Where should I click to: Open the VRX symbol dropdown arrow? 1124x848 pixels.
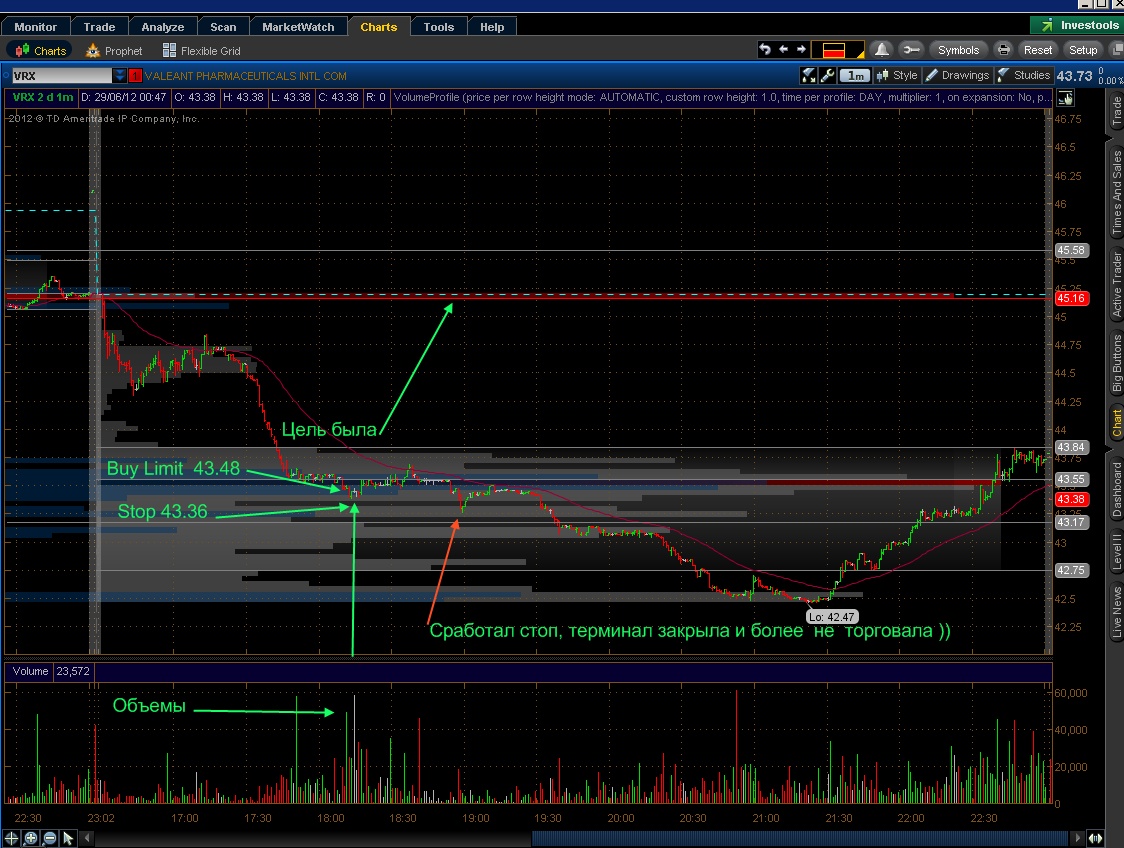[x=119, y=75]
